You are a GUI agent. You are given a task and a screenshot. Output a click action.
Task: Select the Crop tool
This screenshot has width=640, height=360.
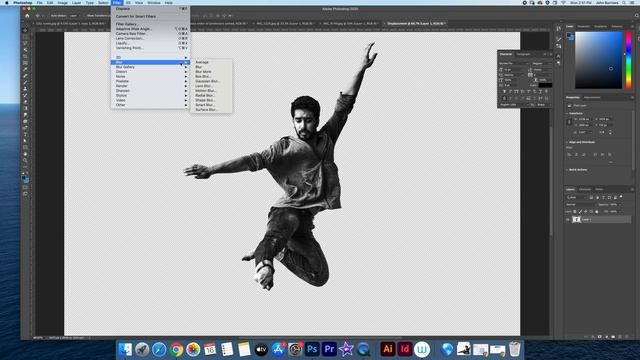tap(25, 56)
